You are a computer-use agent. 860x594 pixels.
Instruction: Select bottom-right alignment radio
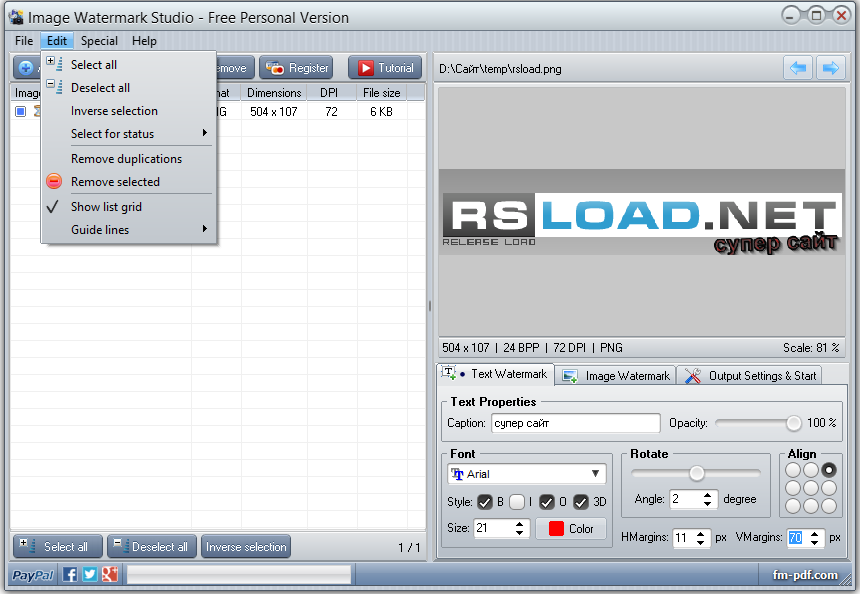[x=829, y=506]
